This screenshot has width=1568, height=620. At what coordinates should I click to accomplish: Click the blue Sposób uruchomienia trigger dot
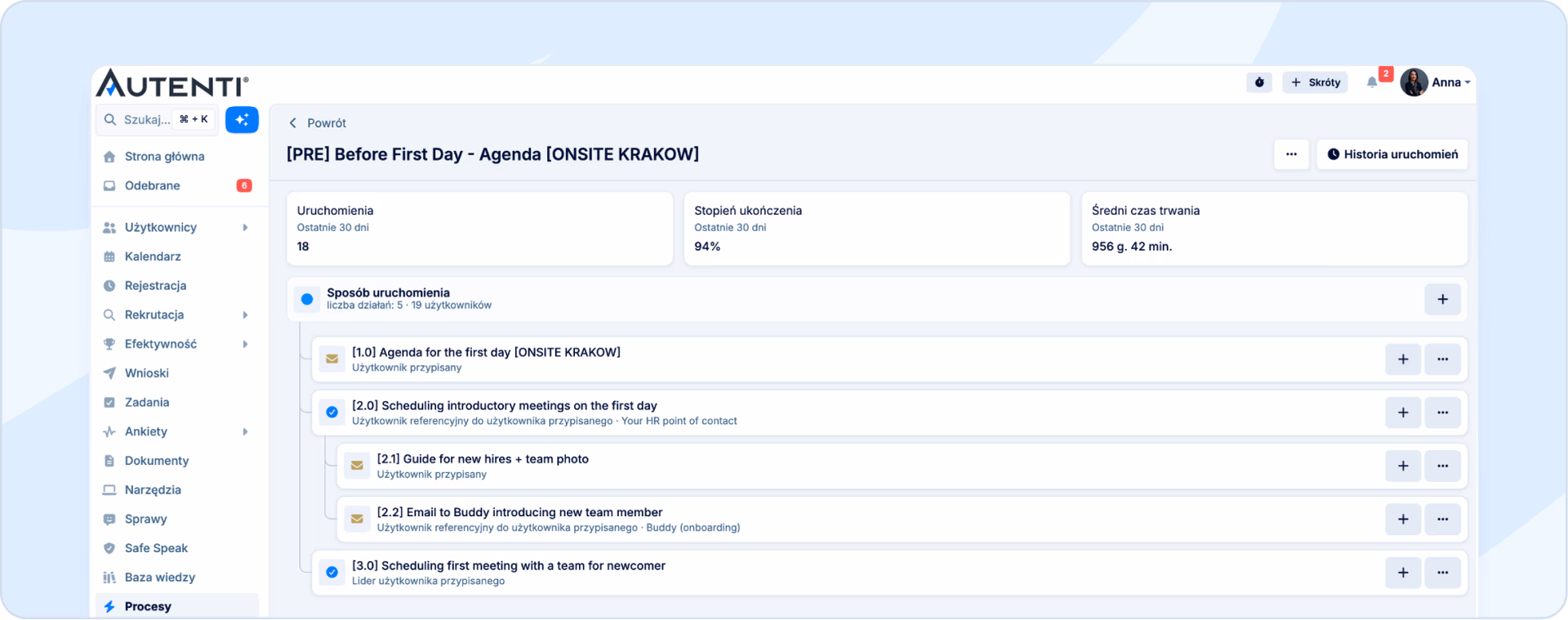[307, 300]
